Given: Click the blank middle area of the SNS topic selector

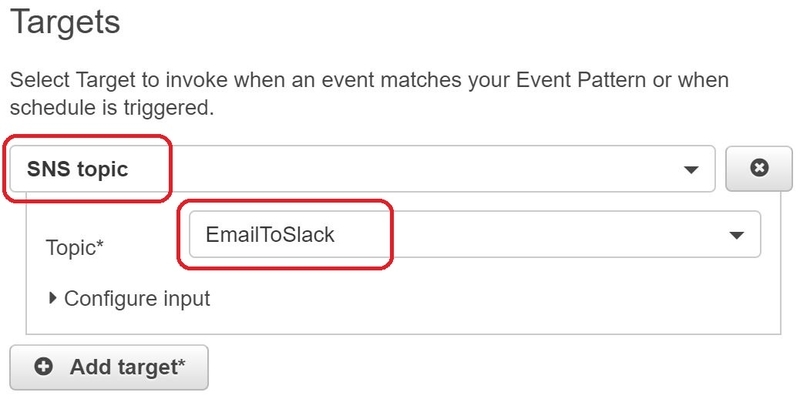Looking at the screenshot, I should [x=408, y=169].
